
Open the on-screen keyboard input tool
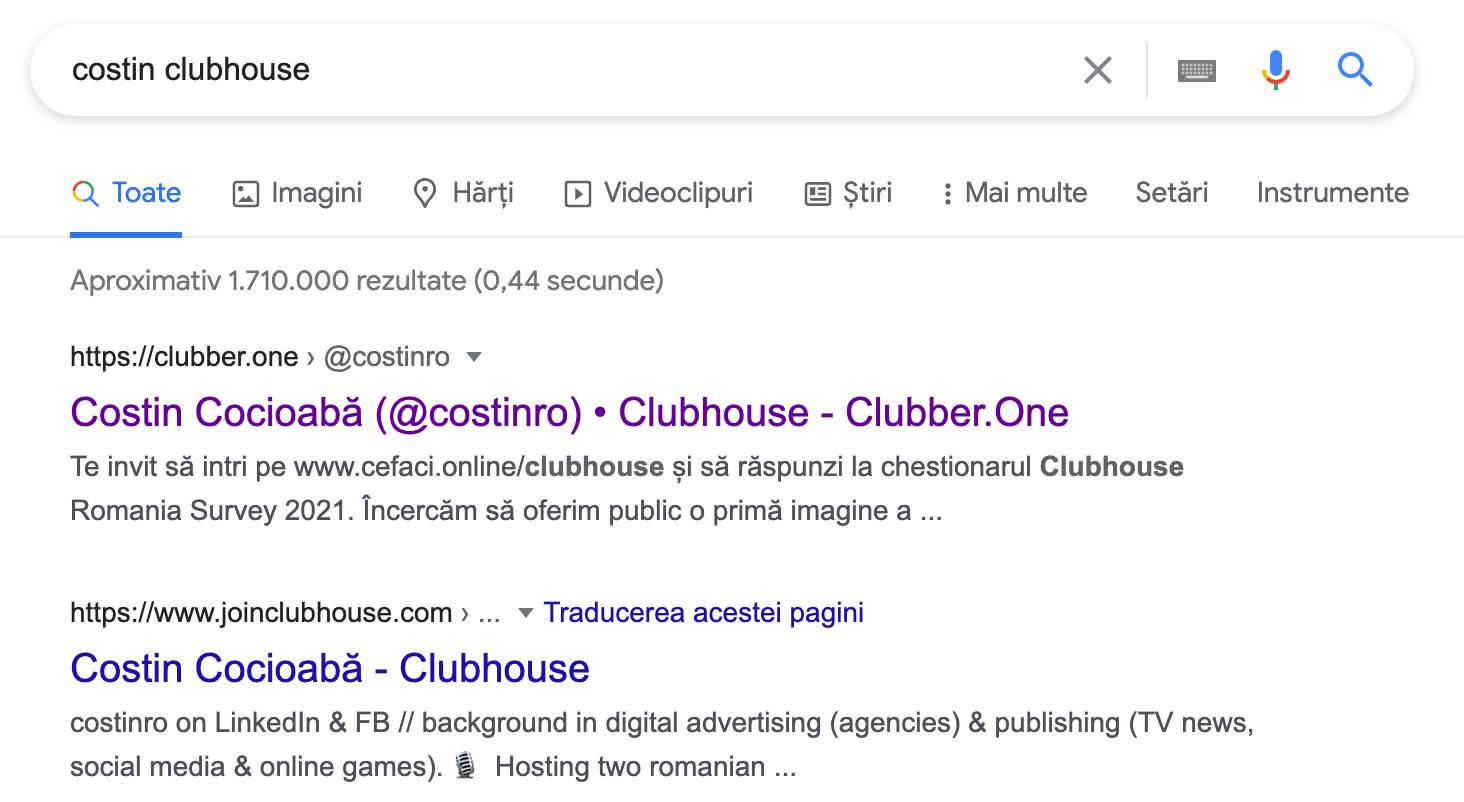pyautogui.click(x=1197, y=70)
